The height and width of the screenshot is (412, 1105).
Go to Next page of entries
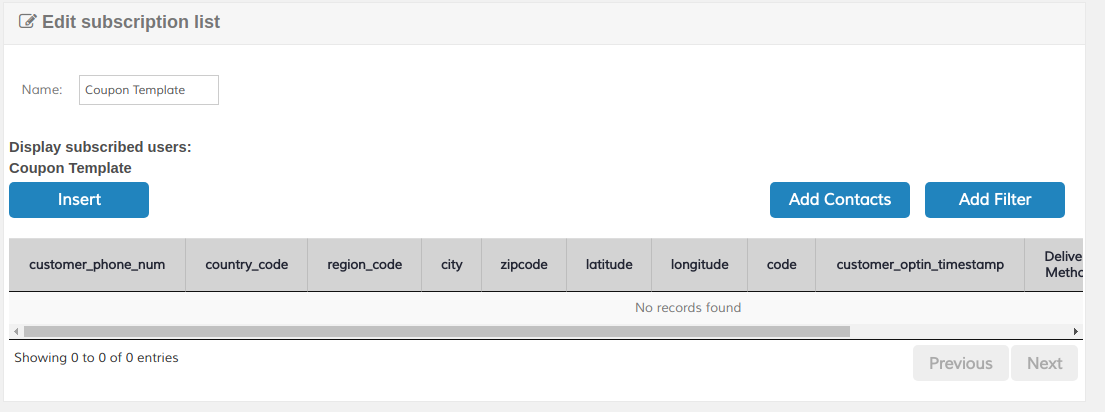click(x=1044, y=363)
